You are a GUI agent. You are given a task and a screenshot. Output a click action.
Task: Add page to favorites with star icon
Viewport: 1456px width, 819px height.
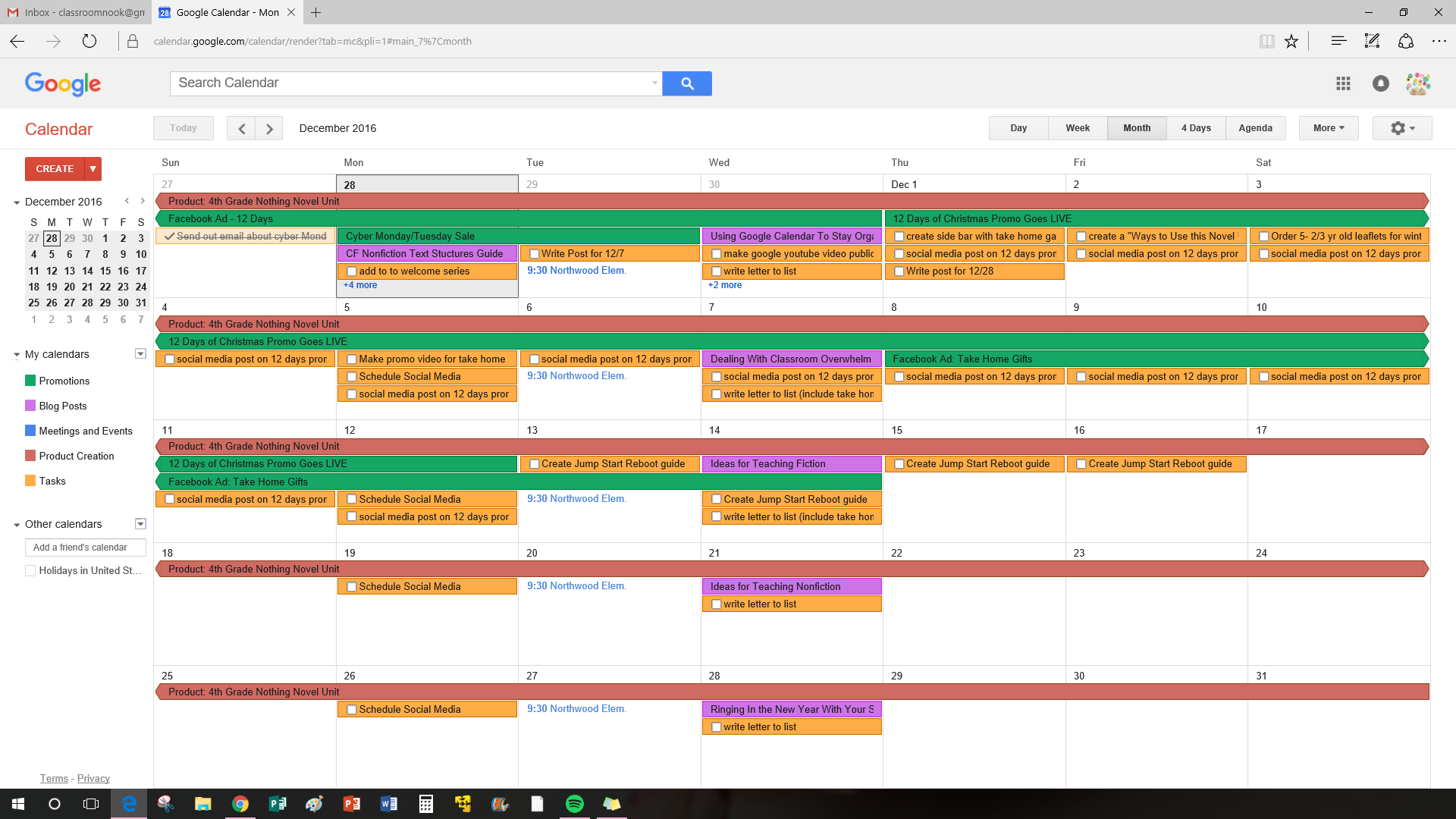[1291, 41]
